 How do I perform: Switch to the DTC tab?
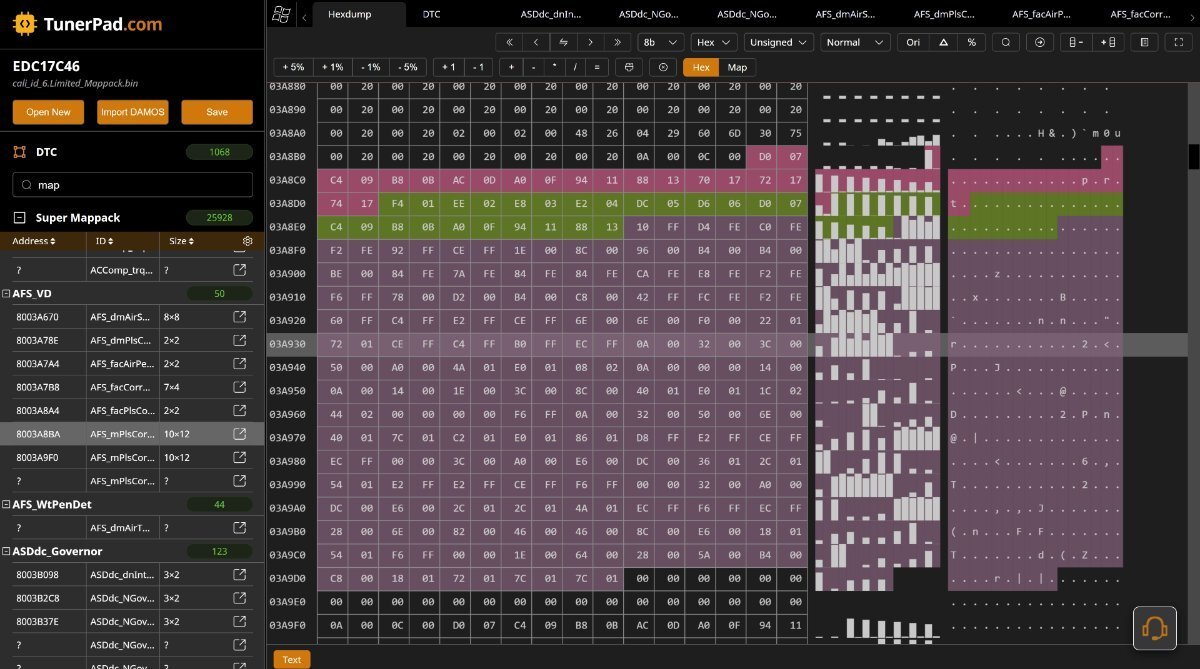pos(431,14)
